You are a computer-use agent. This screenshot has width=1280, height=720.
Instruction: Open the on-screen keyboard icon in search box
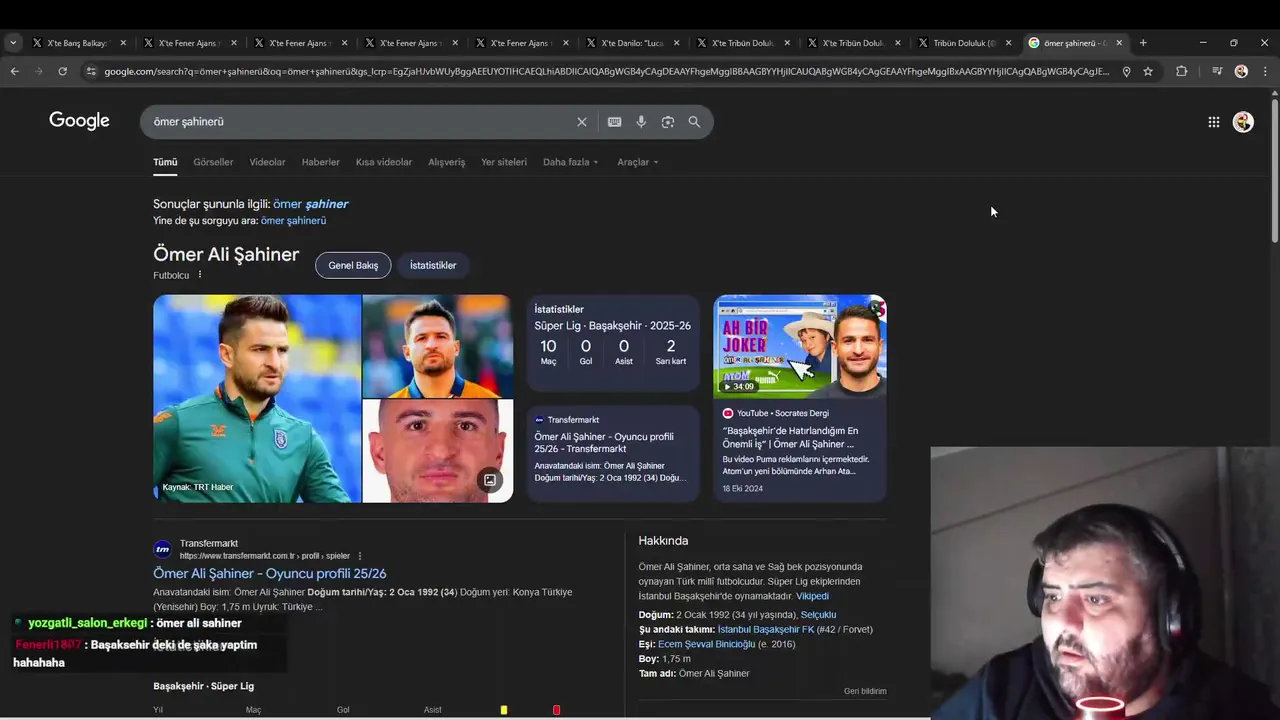(x=614, y=122)
